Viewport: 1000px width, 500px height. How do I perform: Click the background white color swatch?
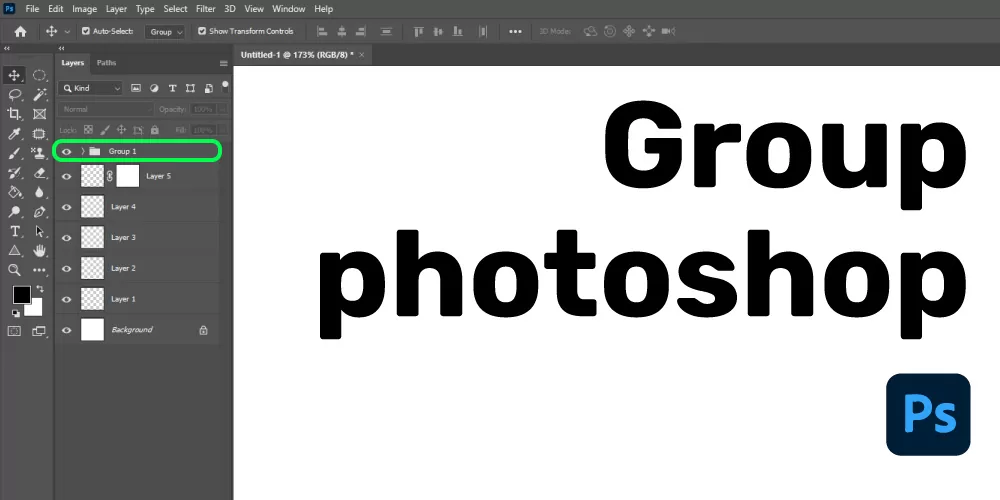coord(35,309)
